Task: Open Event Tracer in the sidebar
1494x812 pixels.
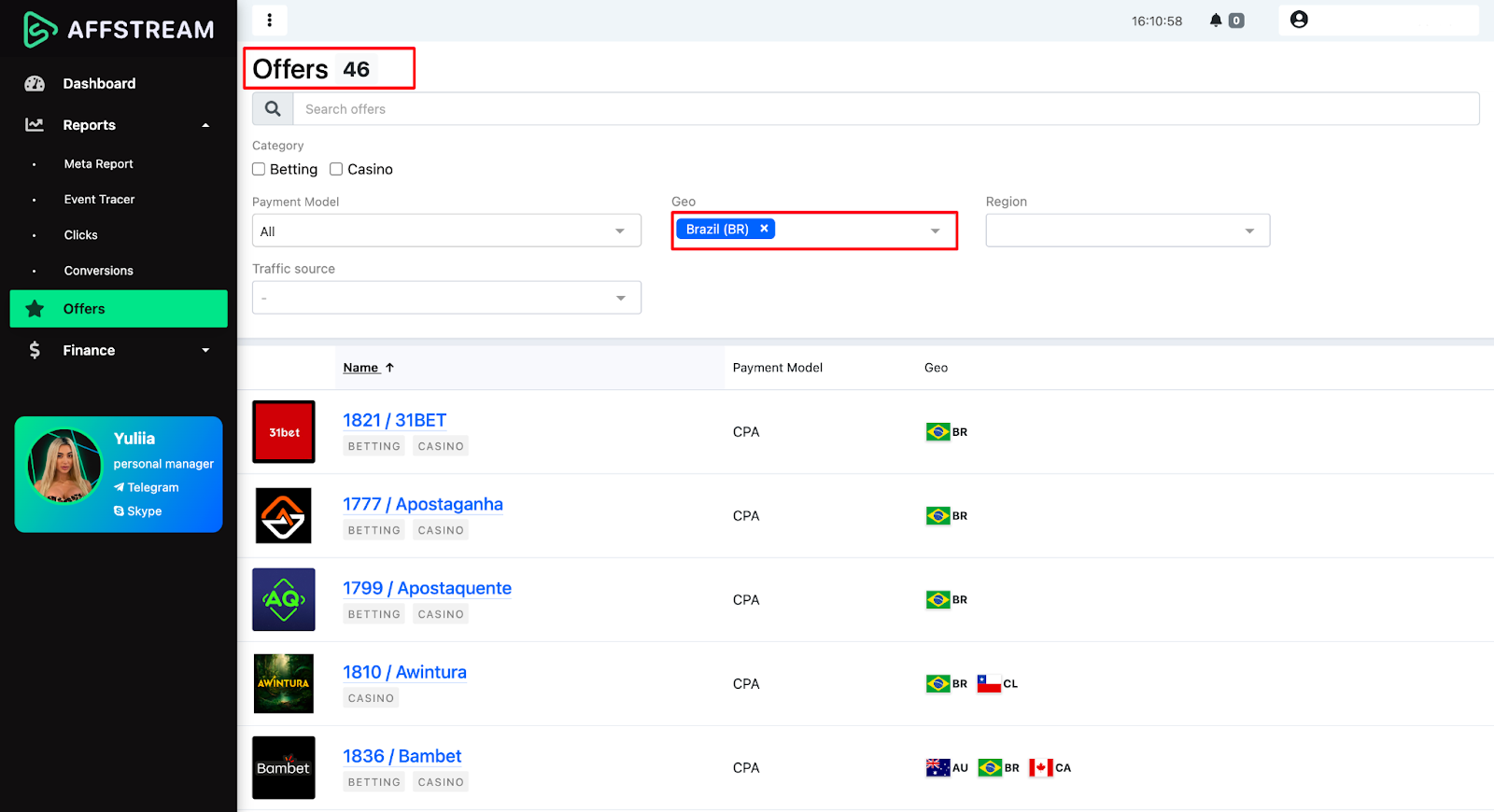Action: (99, 200)
